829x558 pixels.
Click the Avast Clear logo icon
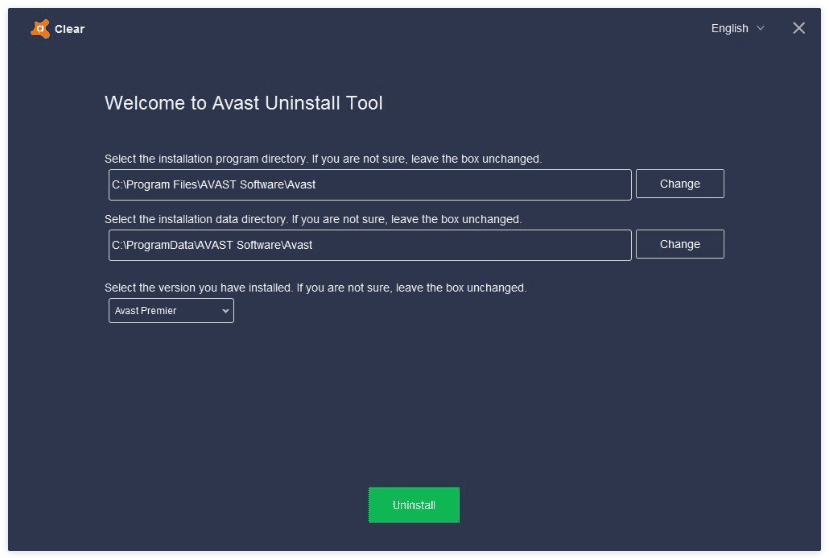(40, 29)
